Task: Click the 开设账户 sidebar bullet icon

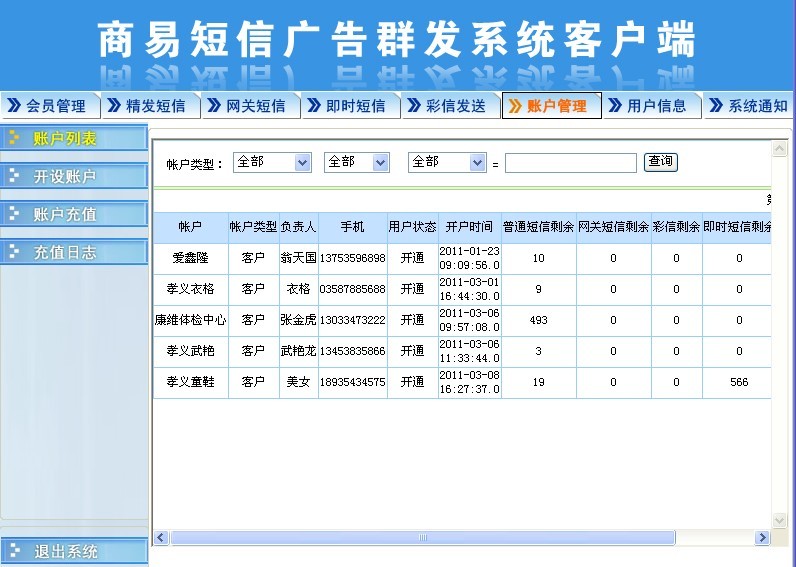Action: click(14, 176)
